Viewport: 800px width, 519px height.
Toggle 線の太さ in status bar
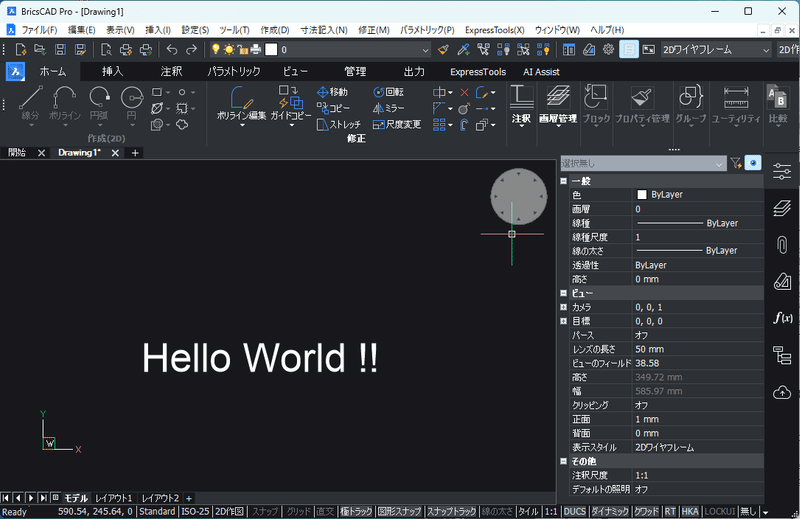pyautogui.click(x=497, y=511)
